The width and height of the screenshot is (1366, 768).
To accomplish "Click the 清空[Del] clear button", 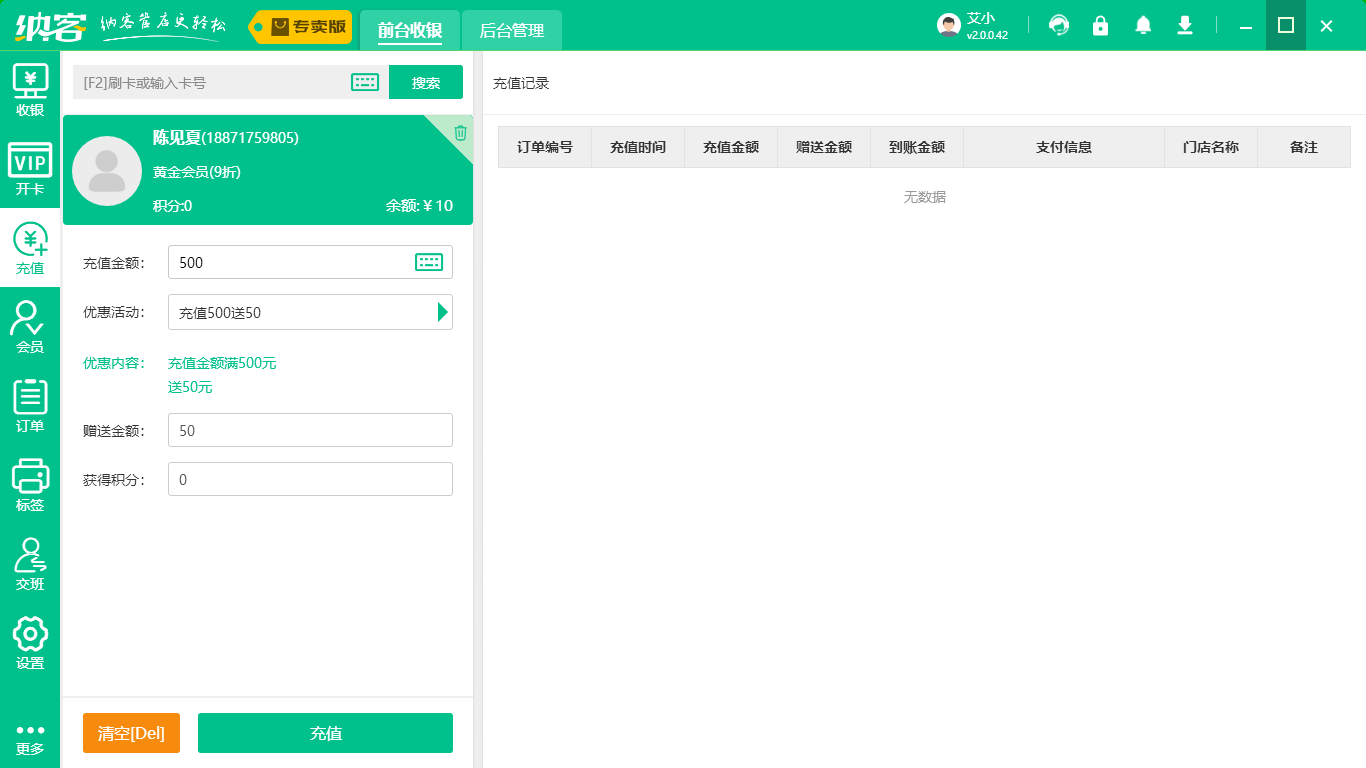I will pos(131,732).
